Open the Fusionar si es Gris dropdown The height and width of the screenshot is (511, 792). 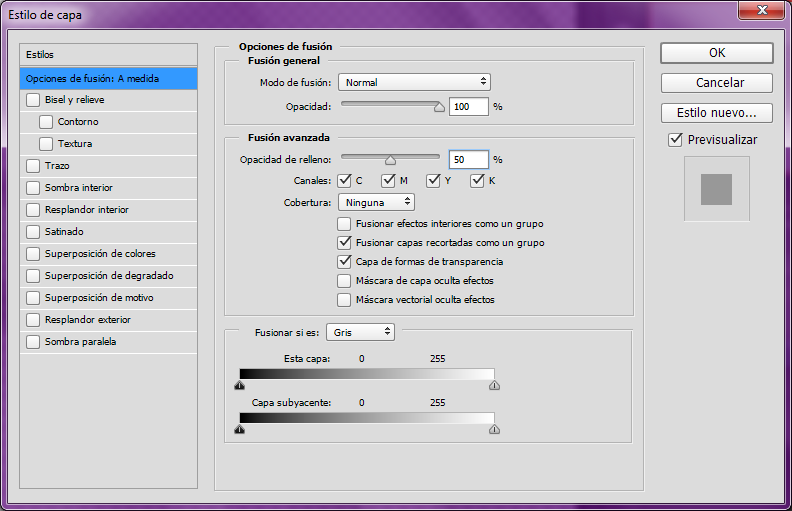pyautogui.click(x=361, y=332)
